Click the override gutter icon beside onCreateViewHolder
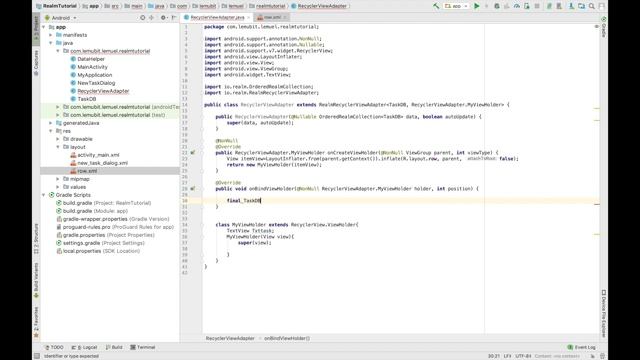The image size is (640, 360). click(193, 153)
